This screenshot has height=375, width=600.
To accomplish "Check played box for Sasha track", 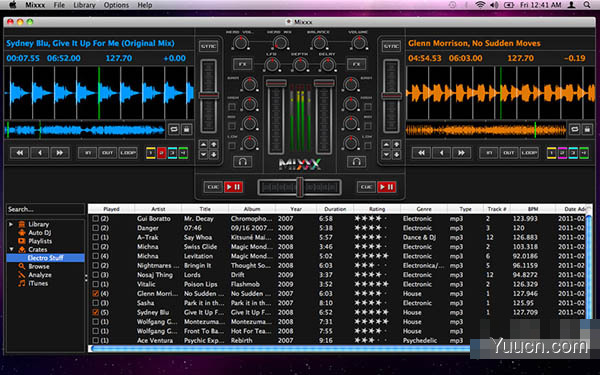I will 96,303.
